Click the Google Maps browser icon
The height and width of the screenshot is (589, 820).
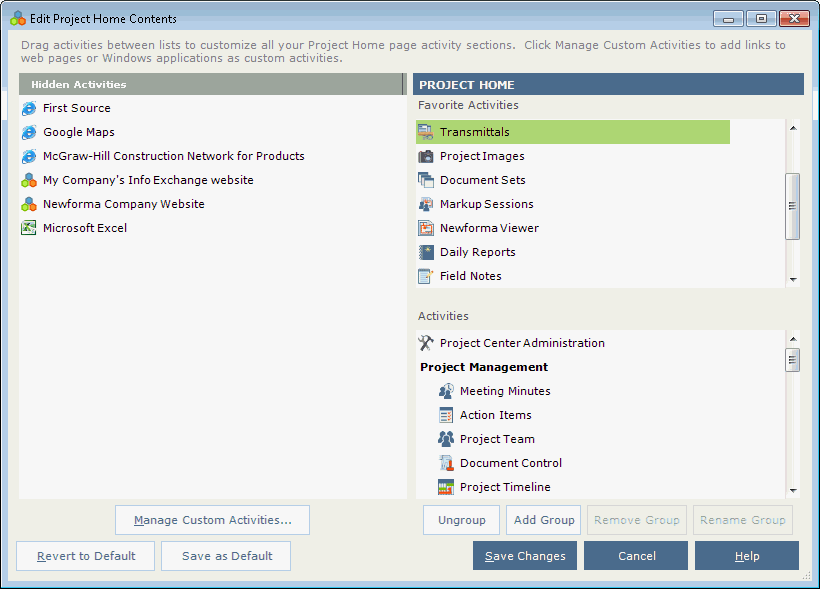29,132
